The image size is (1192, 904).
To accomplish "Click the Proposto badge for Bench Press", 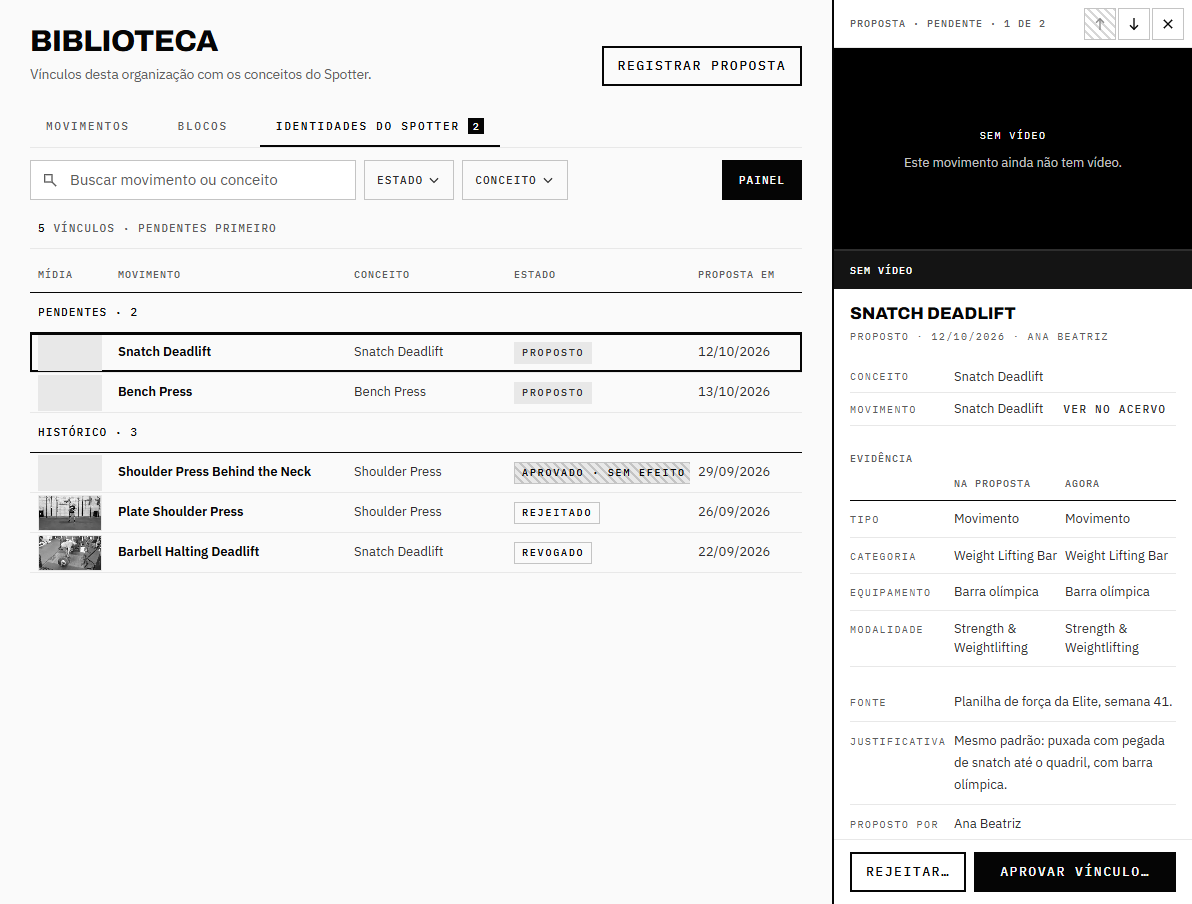I will (x=553, y=392).
